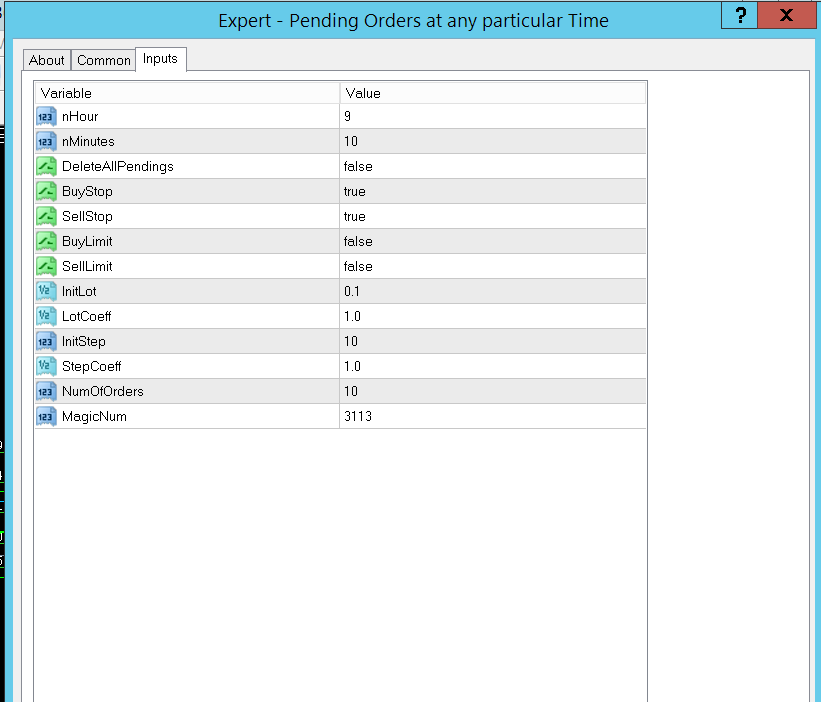The image size is (821, 702).
Task: Select the InitStep value 10
Action: 351,341
